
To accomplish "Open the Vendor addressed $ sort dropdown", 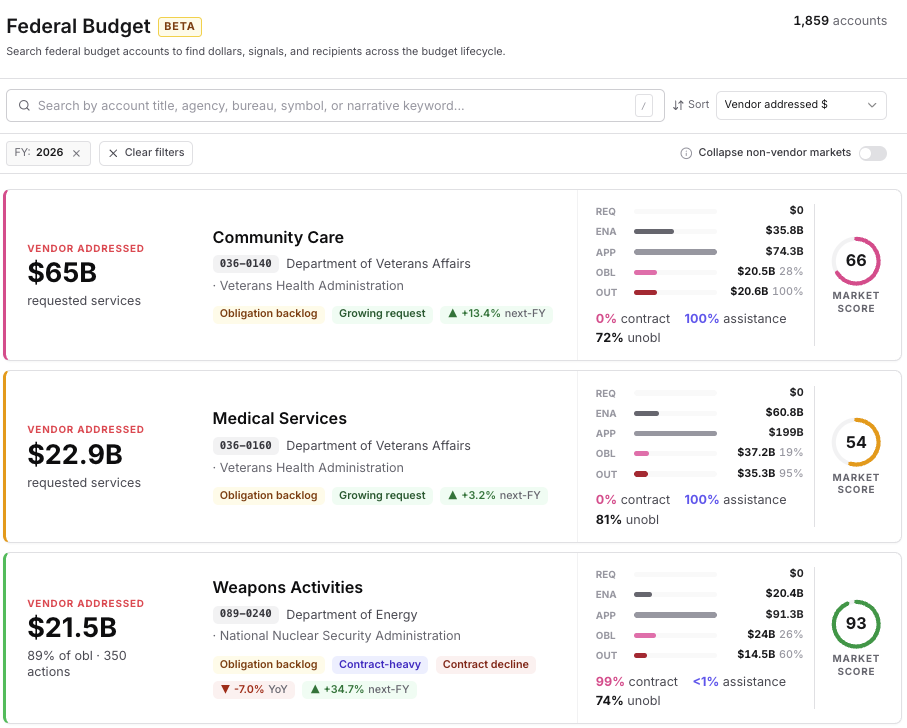I will [x=801, y=105].
